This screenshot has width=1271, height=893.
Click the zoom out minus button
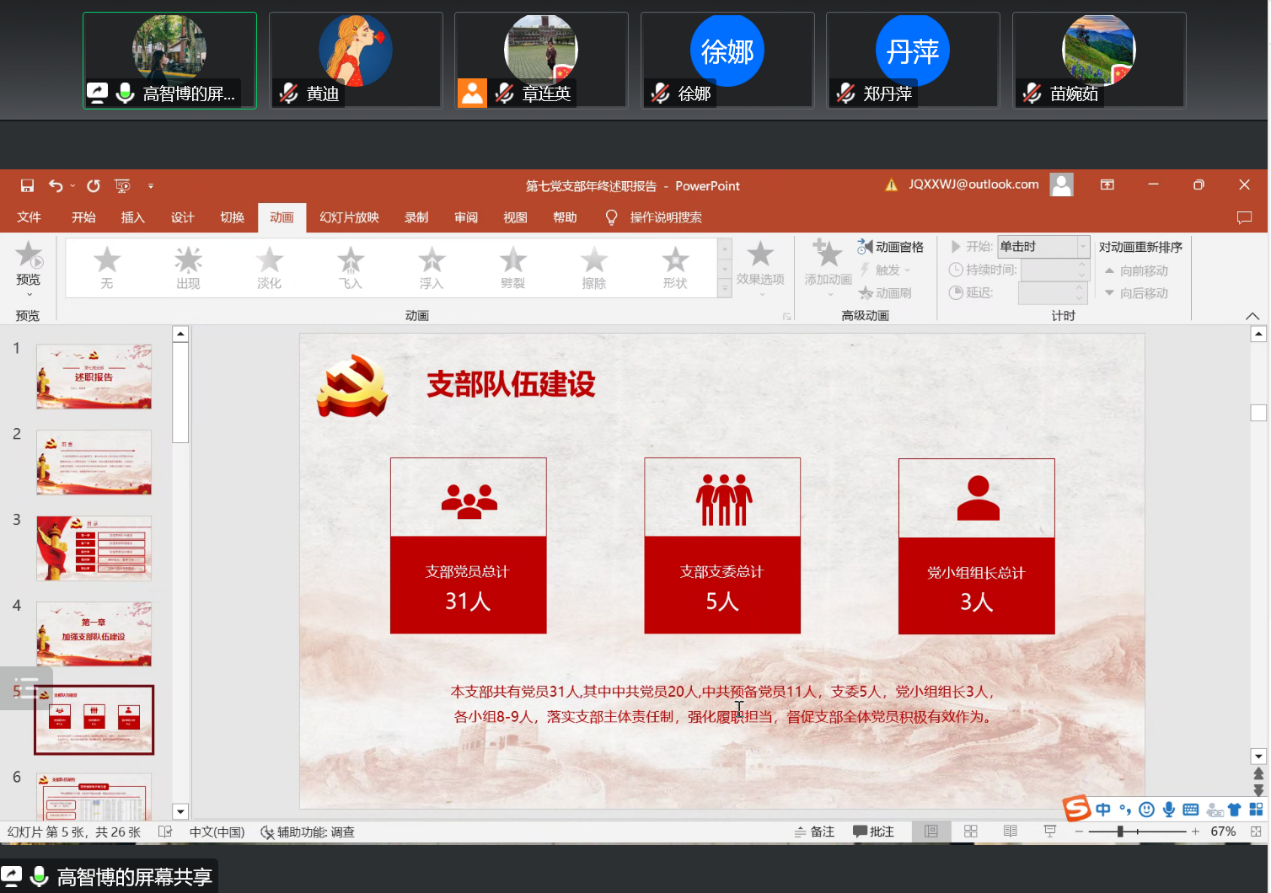pos(1080,832)
